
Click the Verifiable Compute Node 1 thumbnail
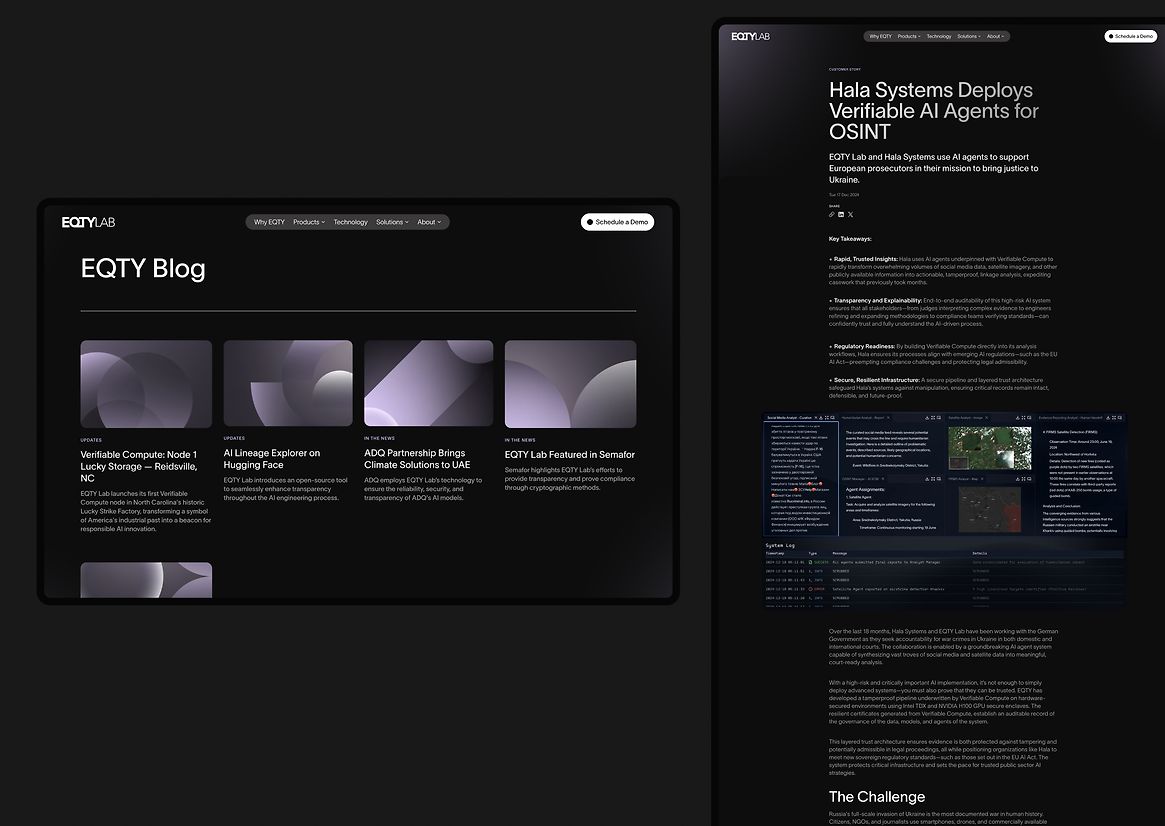click(x=146, y=384)
